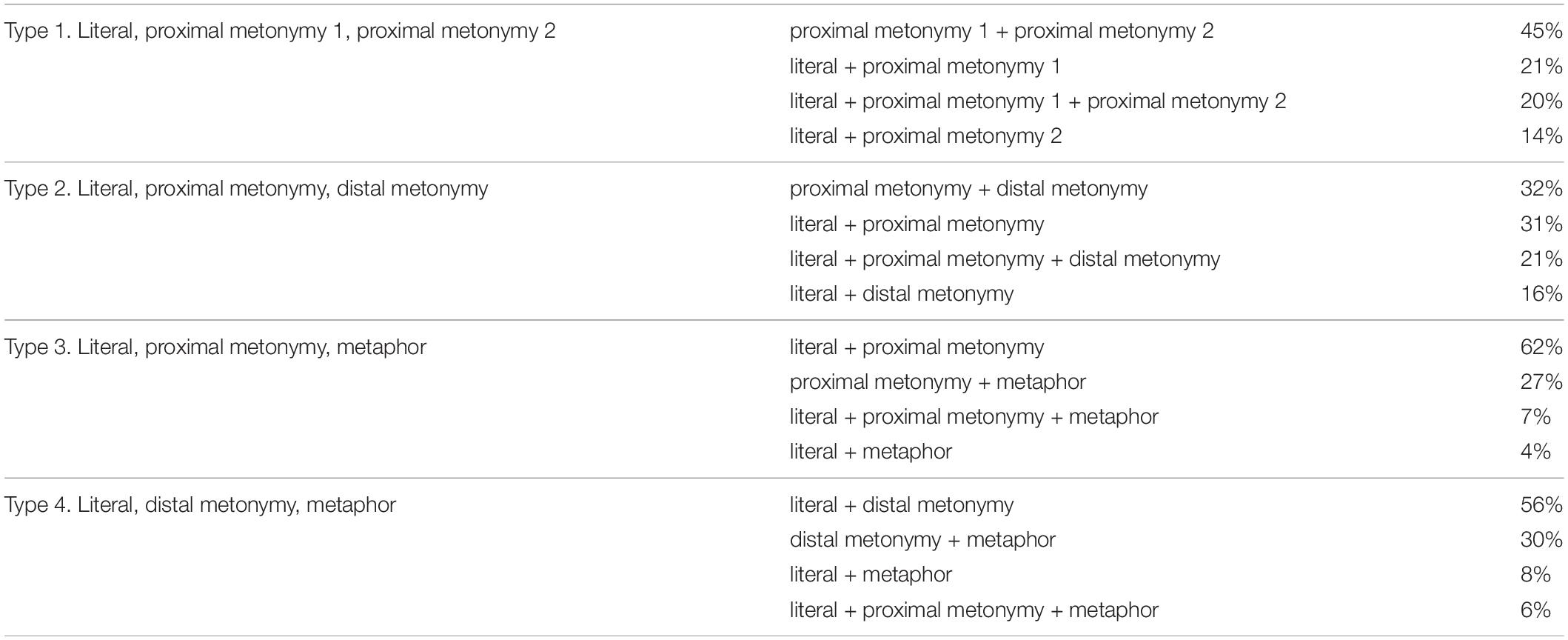Screen dimensions: 1568x640
Task: Select the Type 2 literal, proximal, distal heading
Action: point(247,189)
